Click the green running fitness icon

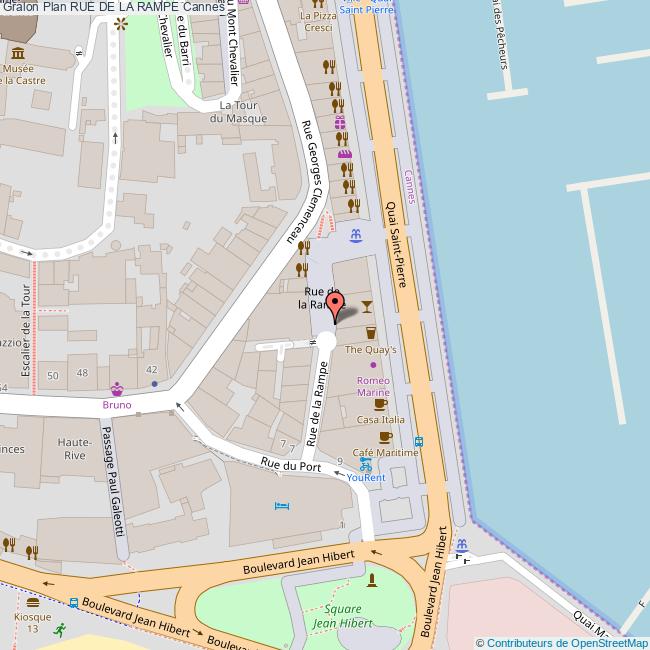click(60, 630)
